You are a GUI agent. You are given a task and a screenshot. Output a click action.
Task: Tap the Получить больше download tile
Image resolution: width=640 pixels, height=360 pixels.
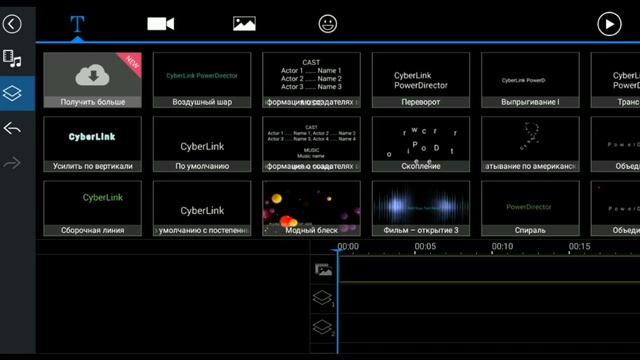pyautogui.click(x=93, y=80)
